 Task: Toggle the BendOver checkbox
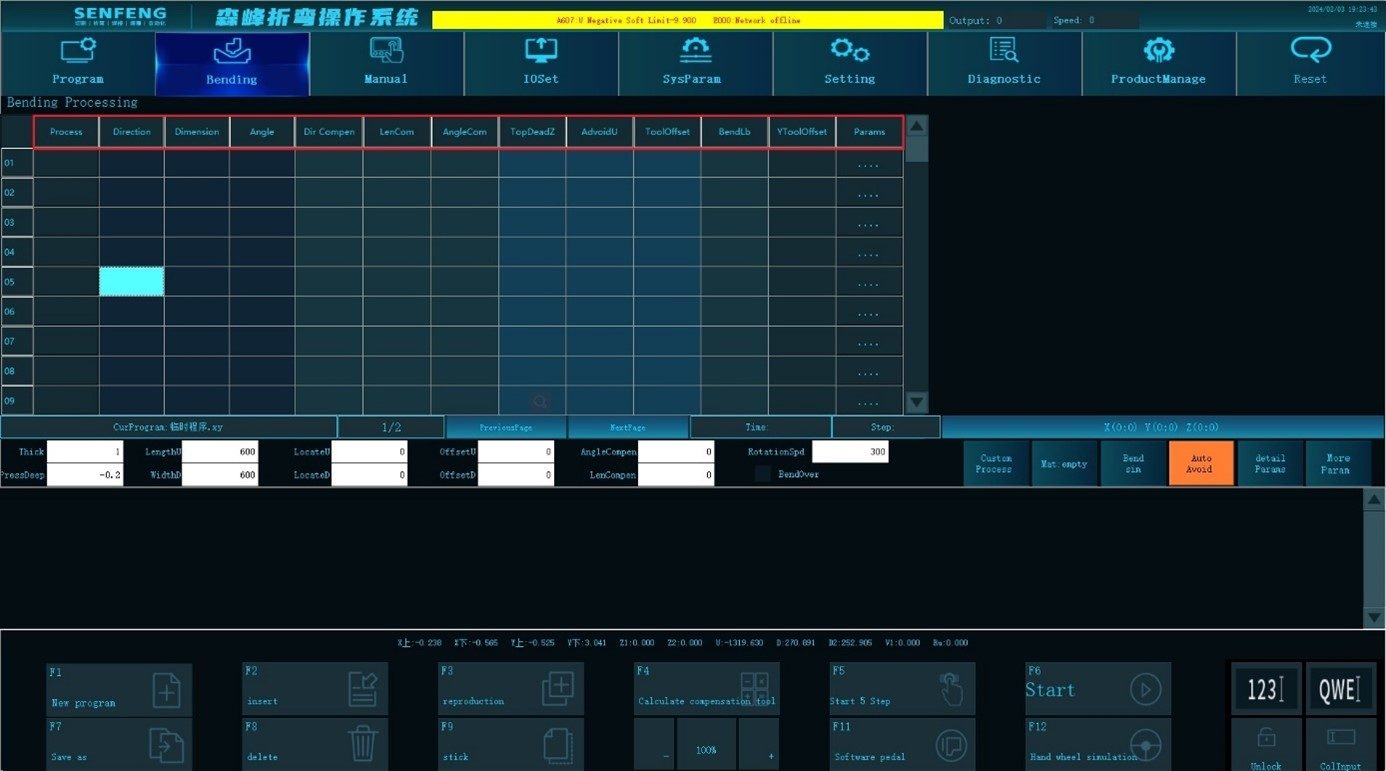pyautogui.click(x=763, y=474)
